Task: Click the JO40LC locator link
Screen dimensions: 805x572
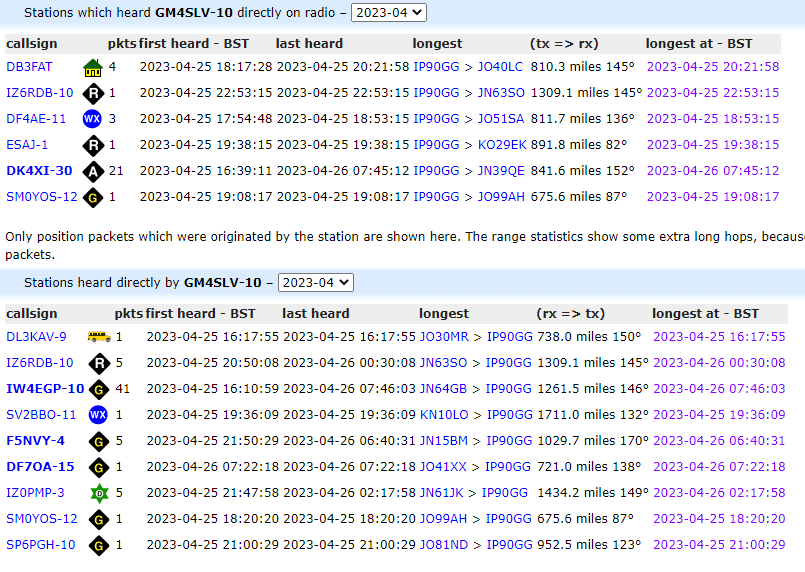Action: [500, 67]
